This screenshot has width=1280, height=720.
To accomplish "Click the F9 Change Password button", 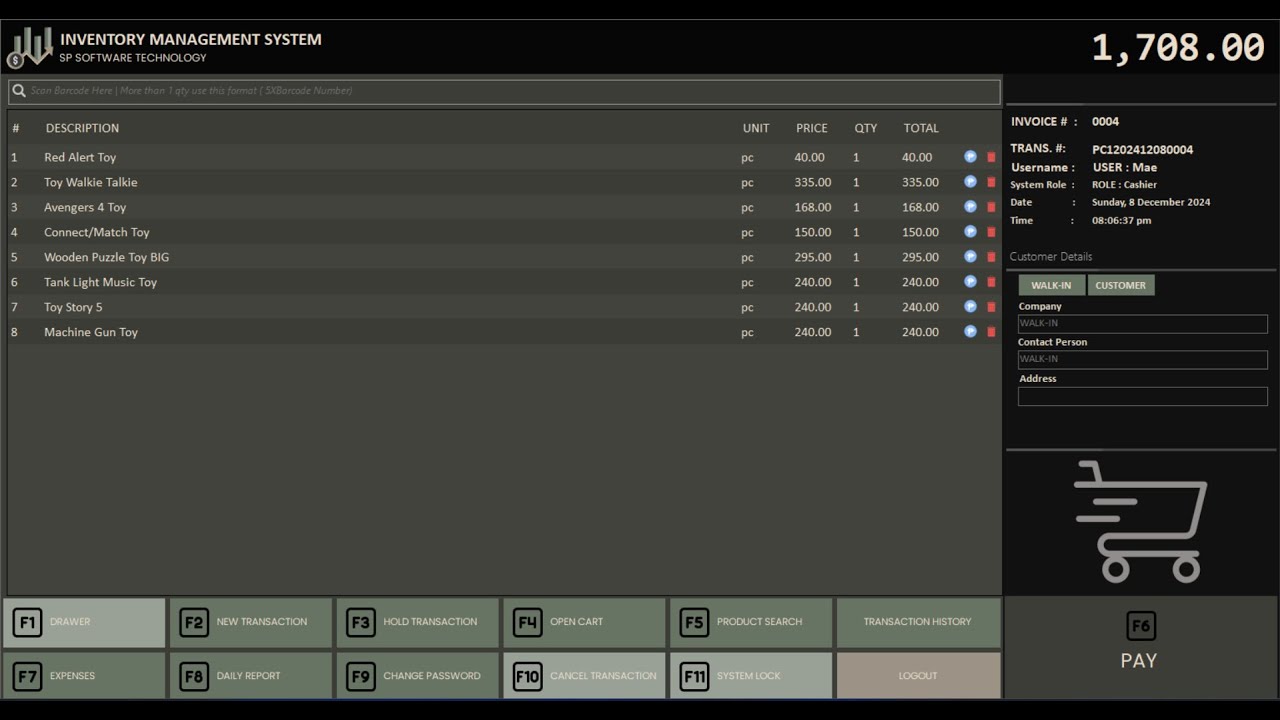I will pyautogui.click(x=418, y=676).
